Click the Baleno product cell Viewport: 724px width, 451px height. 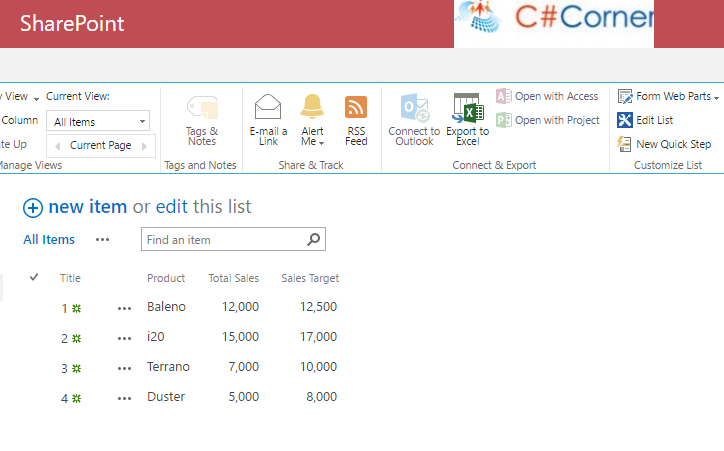point(166,307)
